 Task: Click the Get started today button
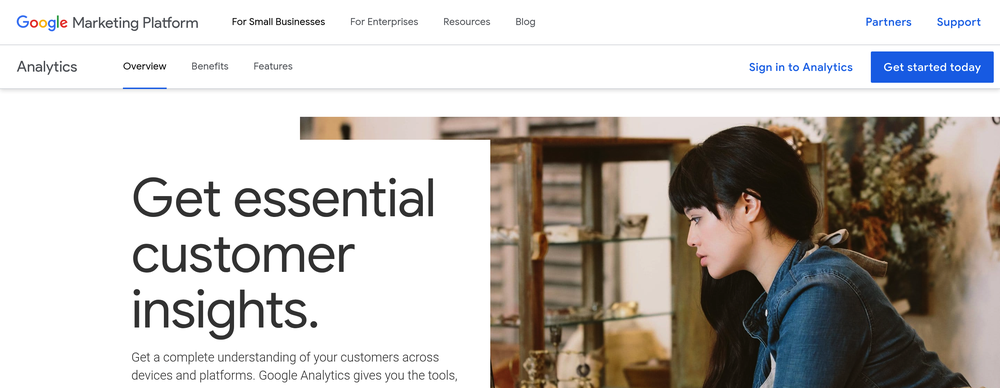[x=932, y=67]
